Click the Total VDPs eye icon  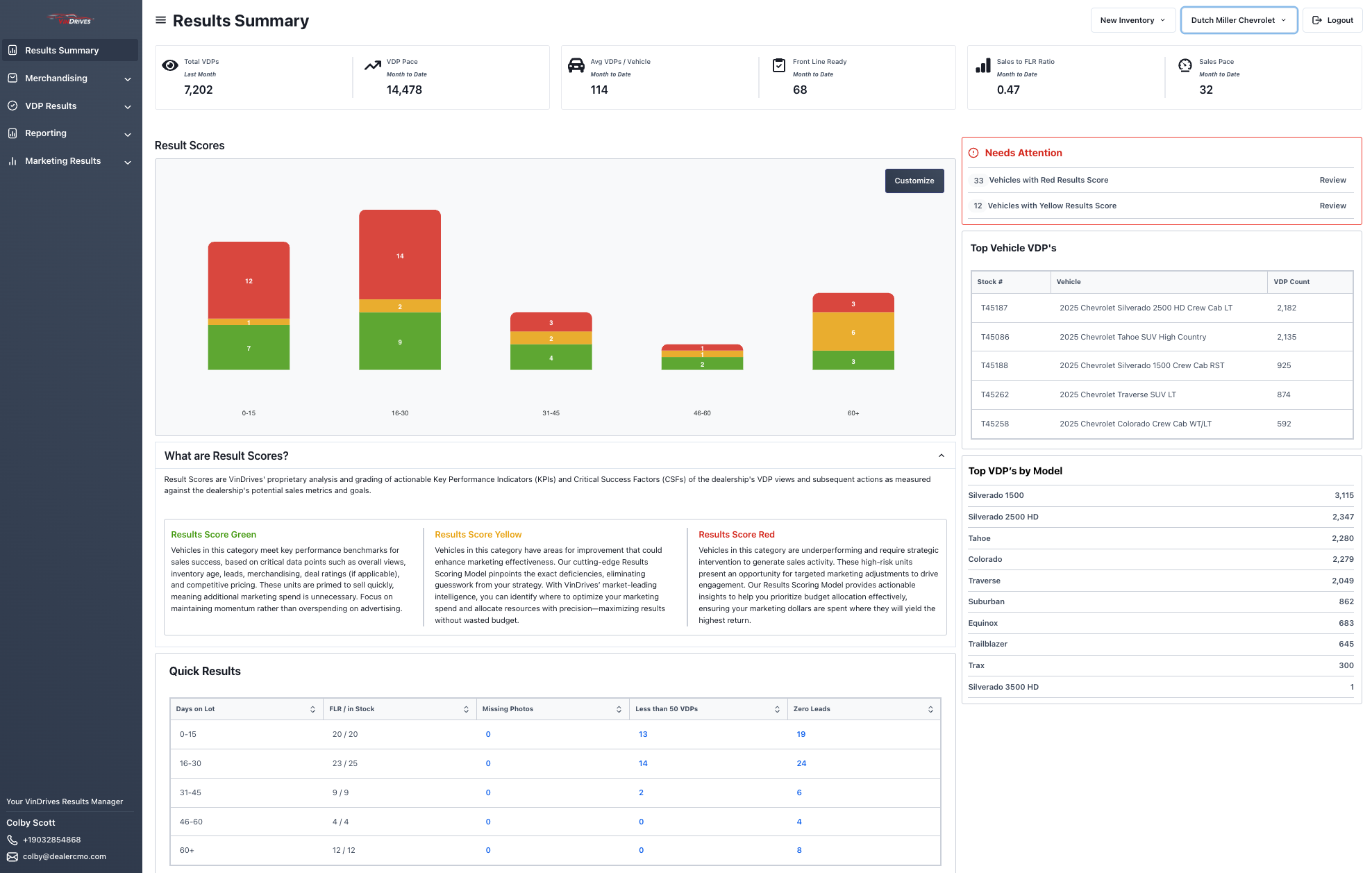point(170,65)
